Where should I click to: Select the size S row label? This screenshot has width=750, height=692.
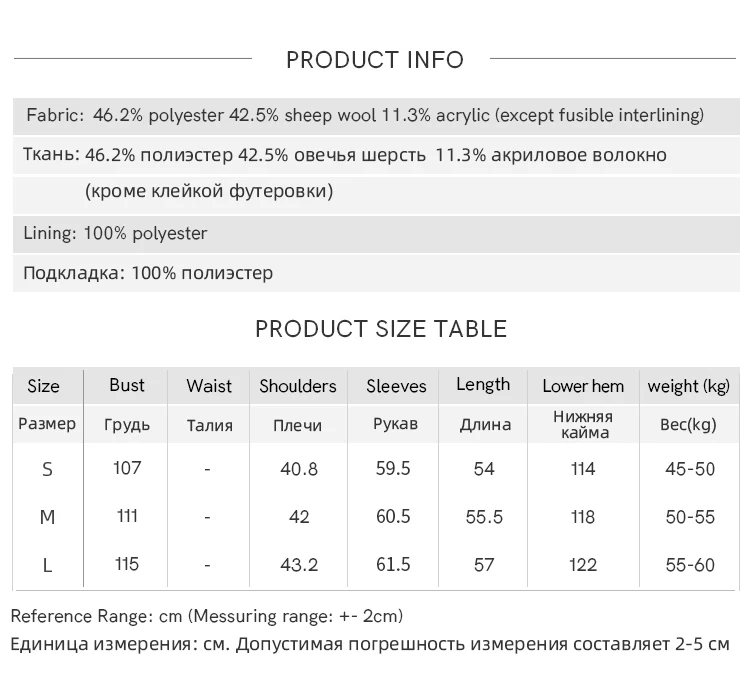47,469
